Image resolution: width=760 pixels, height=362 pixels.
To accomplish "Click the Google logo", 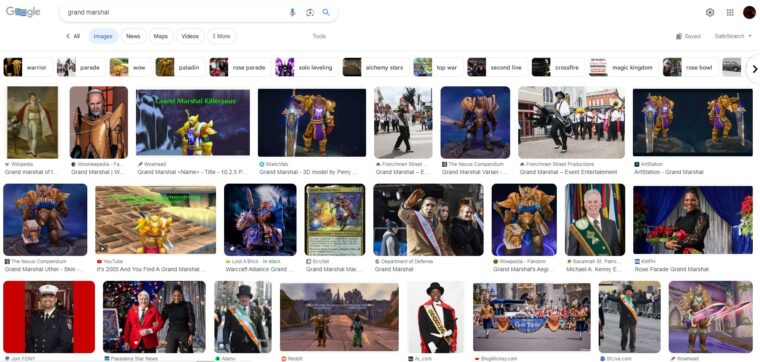I will coord(23,13).
